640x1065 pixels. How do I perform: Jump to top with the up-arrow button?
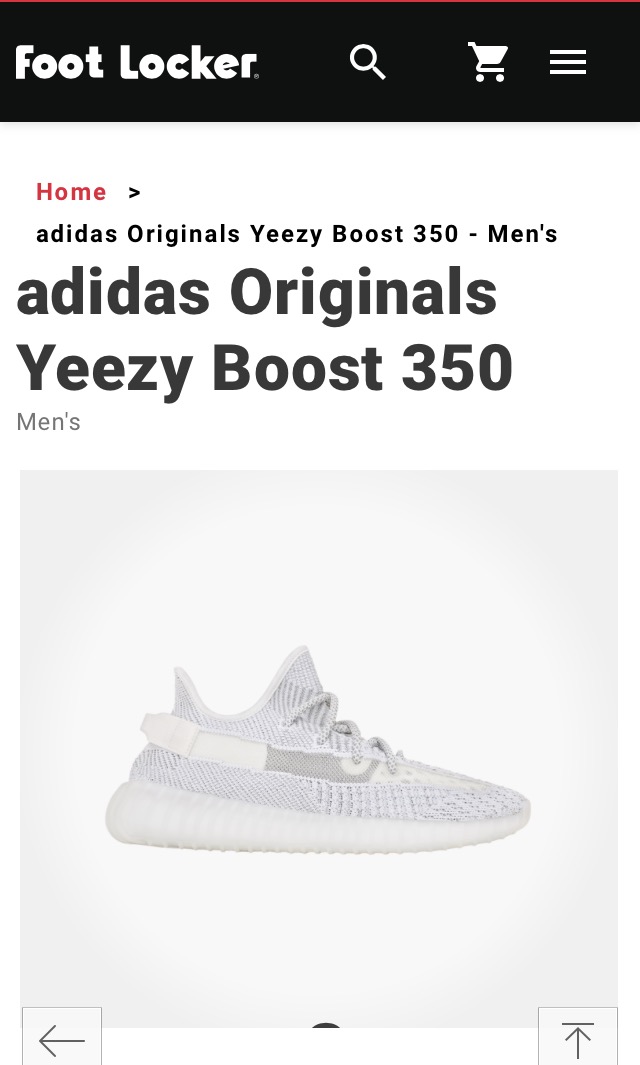[x=577, y=1036]
